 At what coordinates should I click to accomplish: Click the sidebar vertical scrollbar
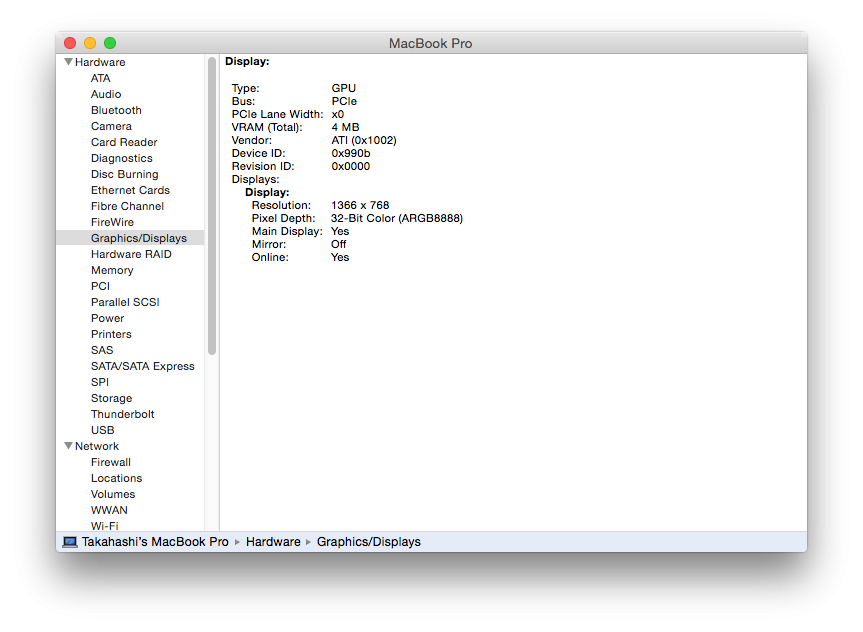pyautogui.click(x=212, y=206)
